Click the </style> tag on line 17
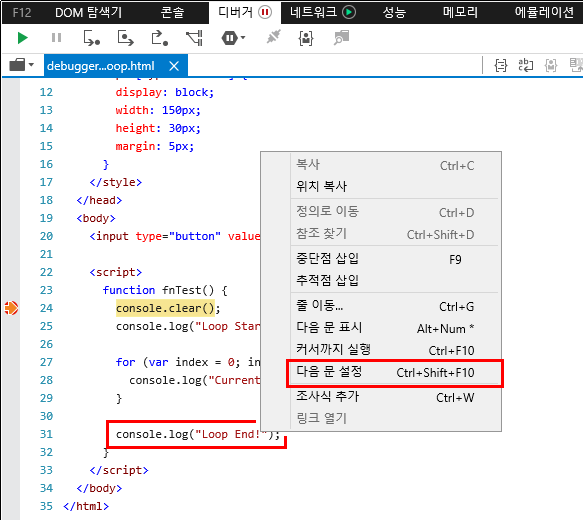The height and width of the screenshot is (520, 583). point(116,183)
